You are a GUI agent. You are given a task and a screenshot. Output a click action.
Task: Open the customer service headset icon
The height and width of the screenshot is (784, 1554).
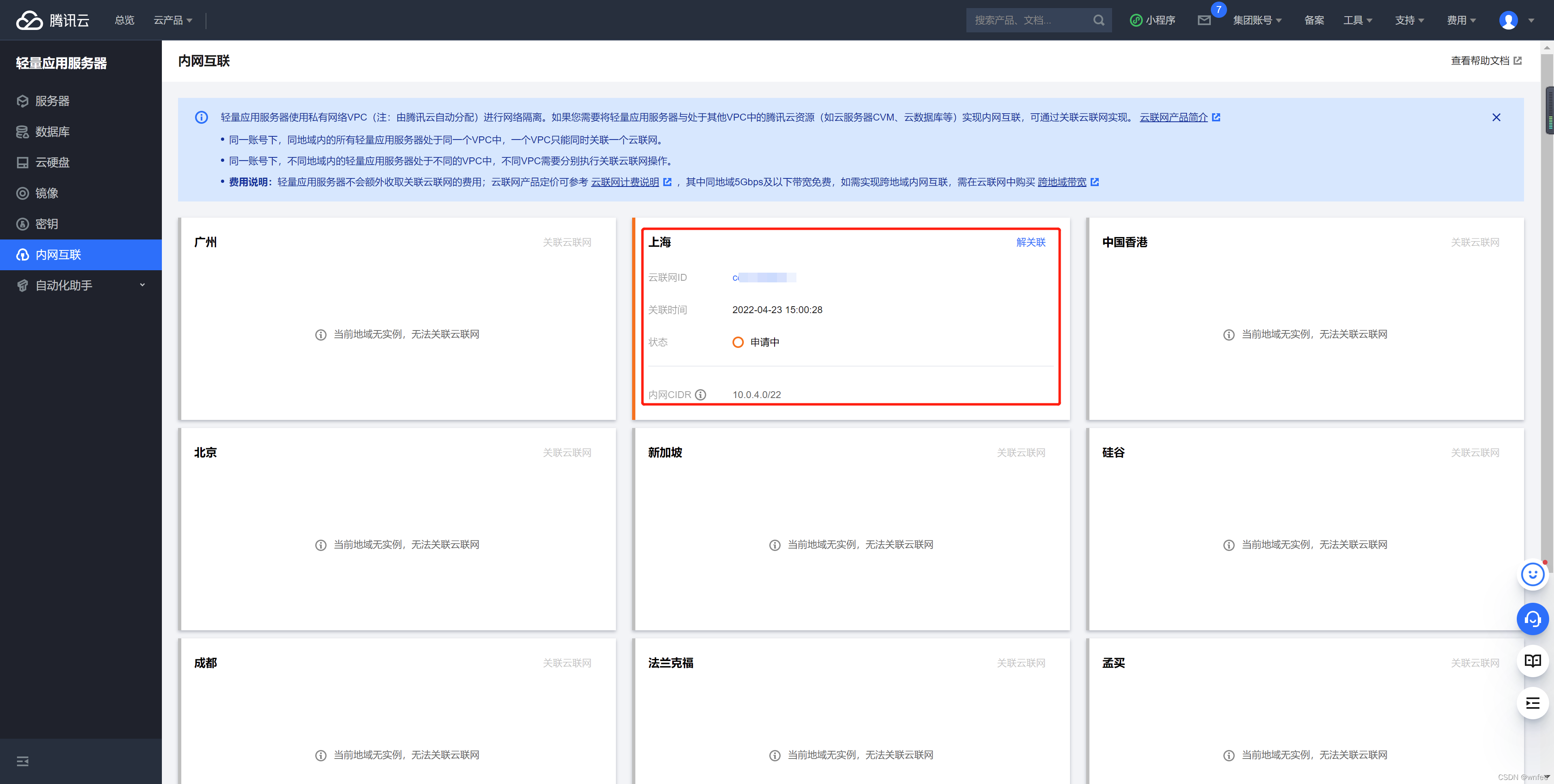[1532, 619]
